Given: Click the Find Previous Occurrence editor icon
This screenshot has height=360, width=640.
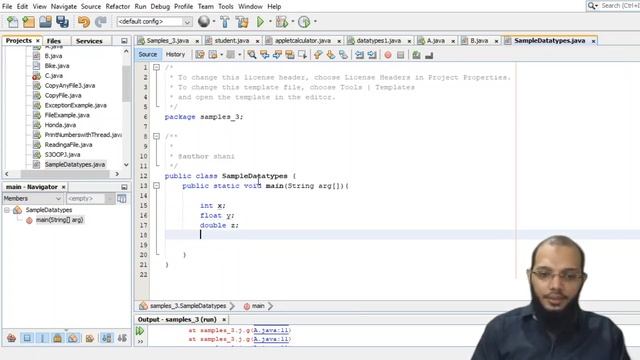Looking at the screenshot, I should click(x=264, y=55).
